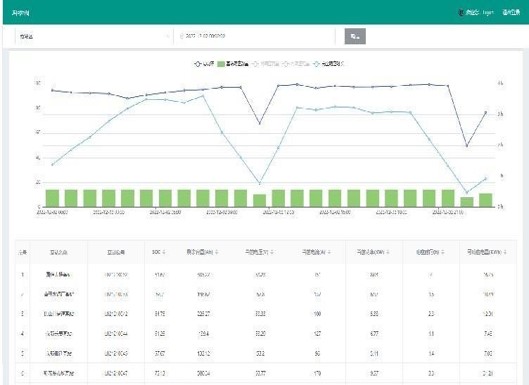Click the grey search button beside the date field
Screen dimensions: 529x385
click(x=355, y=36)
